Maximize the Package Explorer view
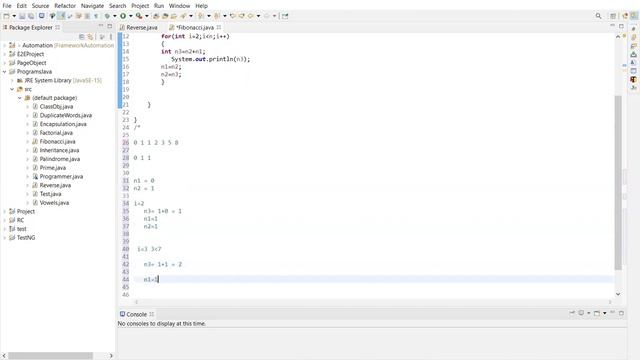The width and height of the screenshot is (640, 360). [109, 26]
